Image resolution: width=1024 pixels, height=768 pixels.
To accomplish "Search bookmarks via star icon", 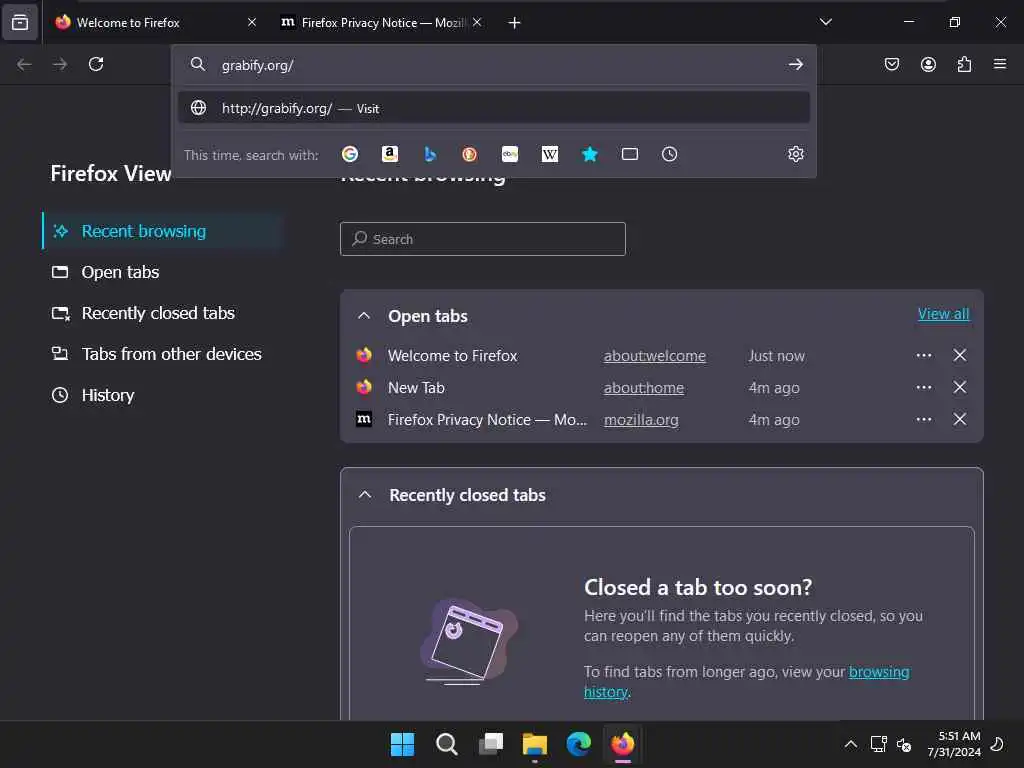I will click(590, 154).
